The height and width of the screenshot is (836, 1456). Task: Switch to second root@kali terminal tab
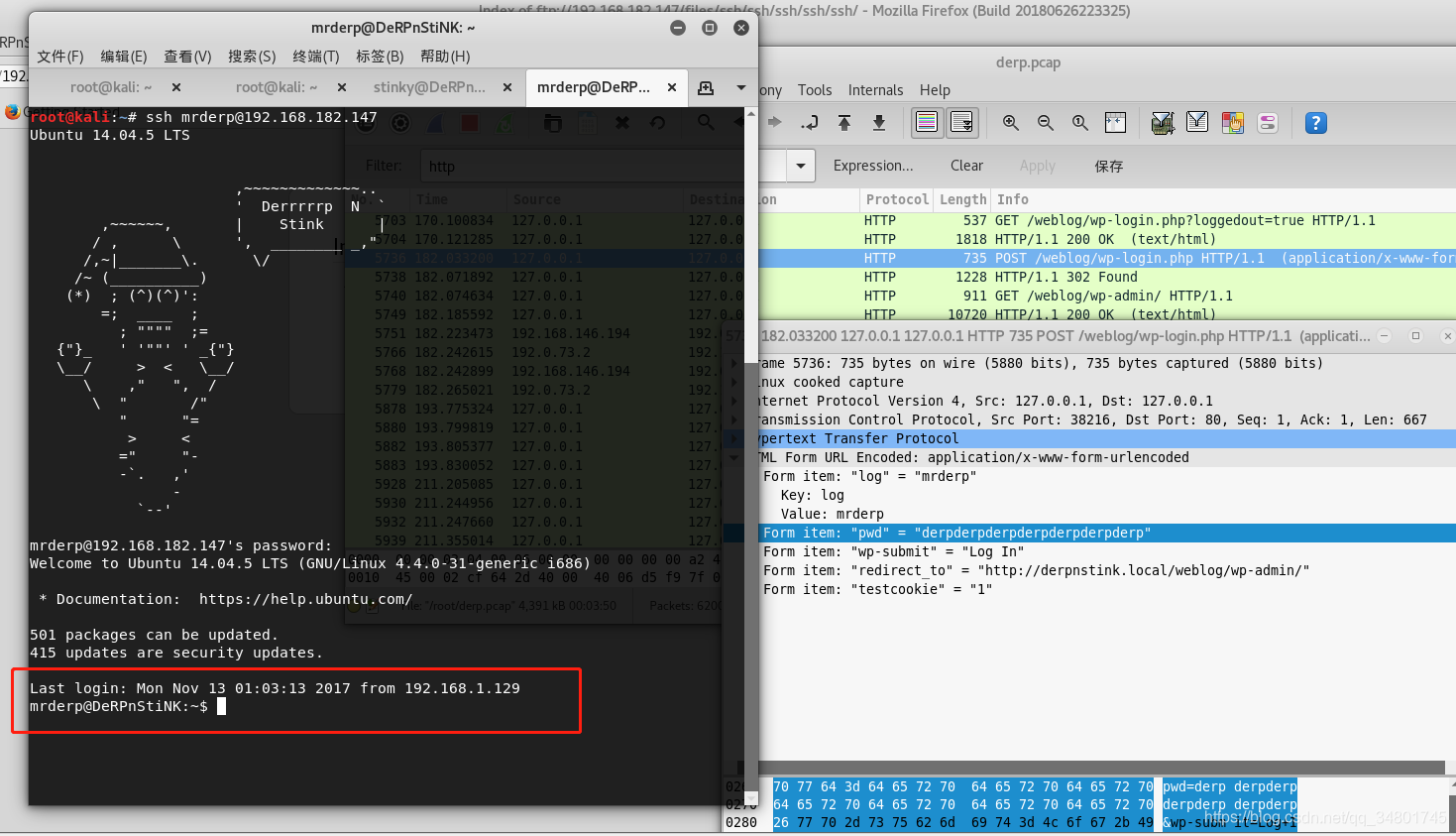(x=277, y=87)
